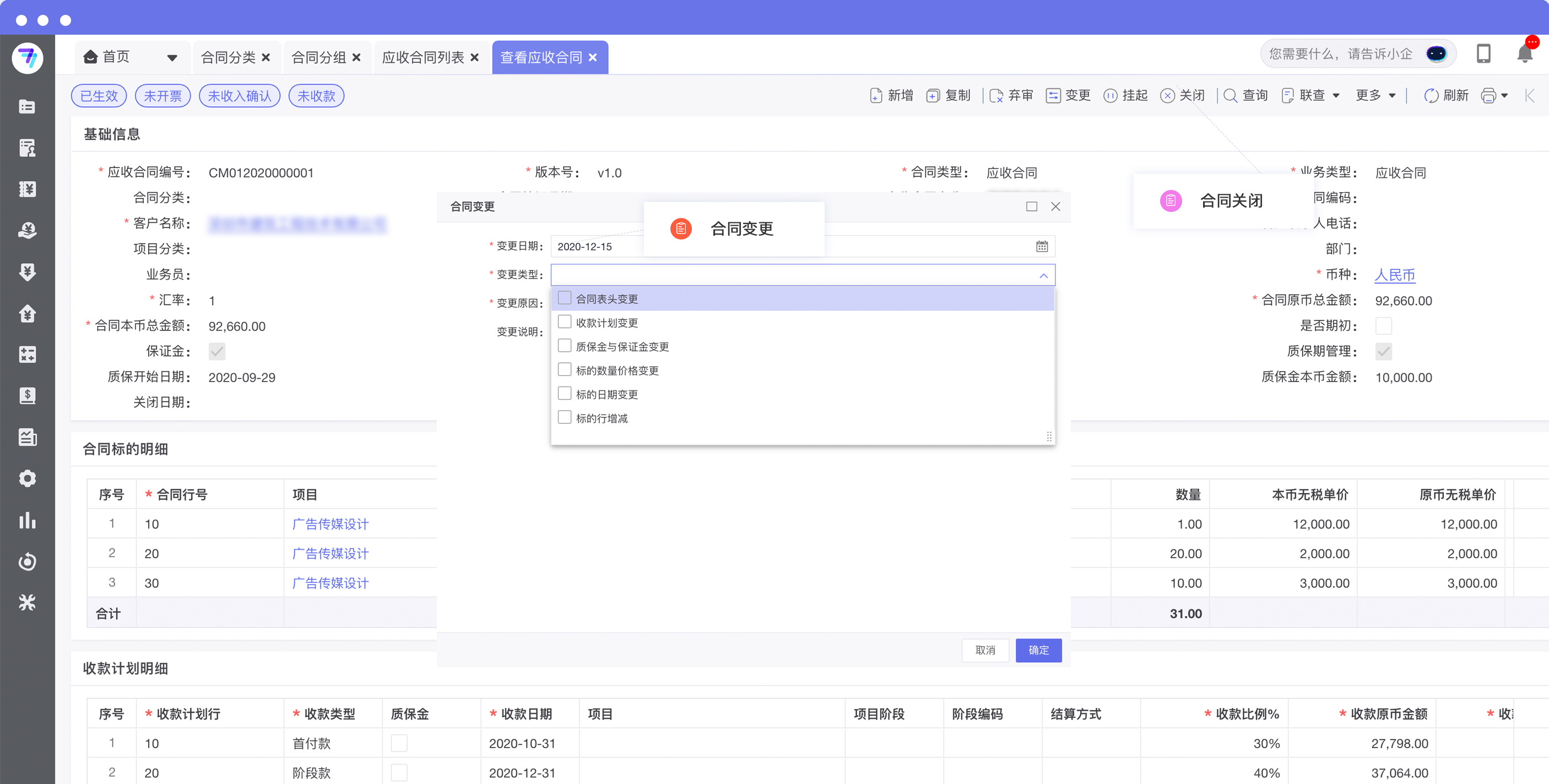Click the 挂起 suspend toolbar icon
Screen dimensions: 1549x784
click(1110, 96)
